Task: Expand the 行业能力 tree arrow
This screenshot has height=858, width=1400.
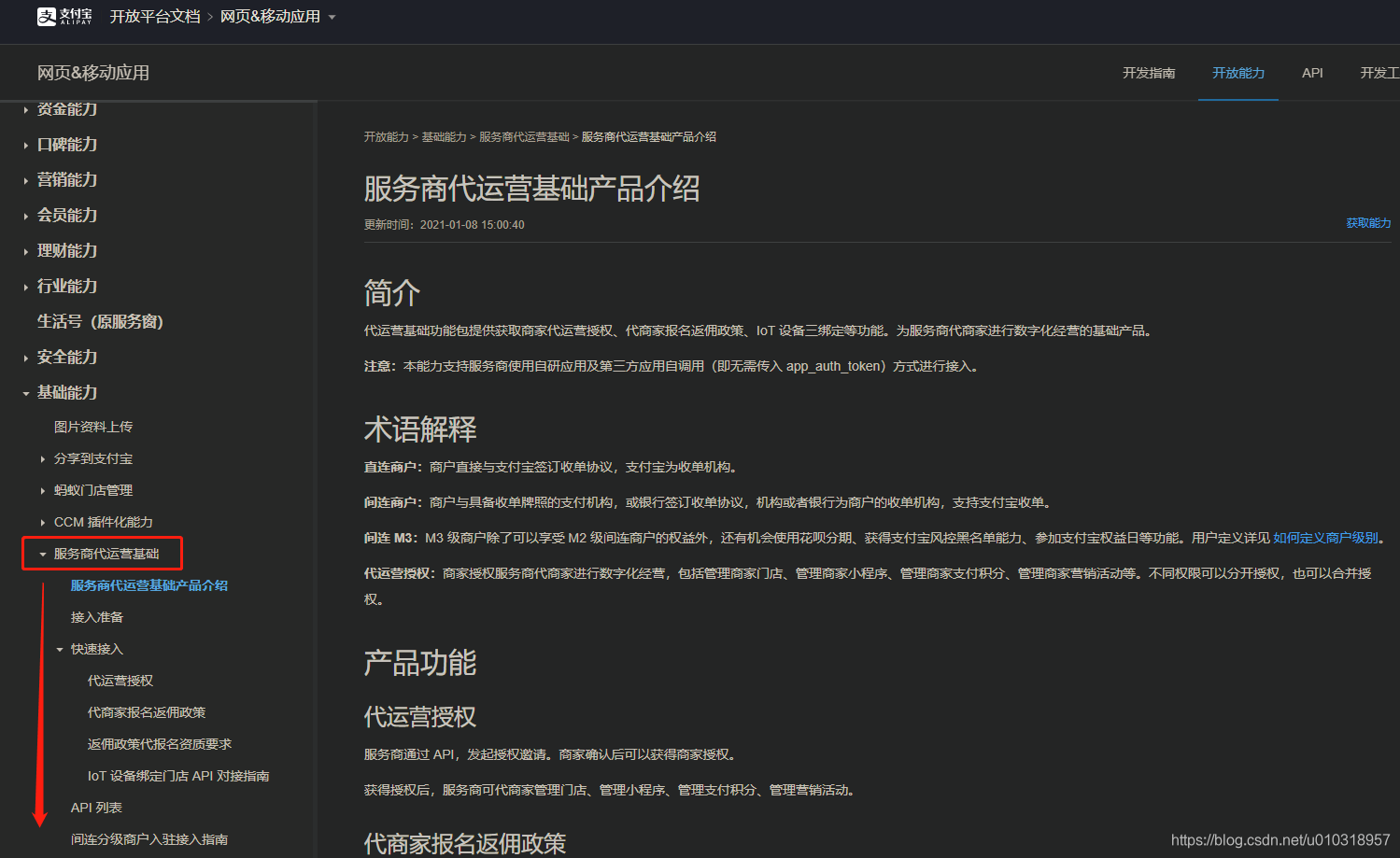Action: point(25,287)
